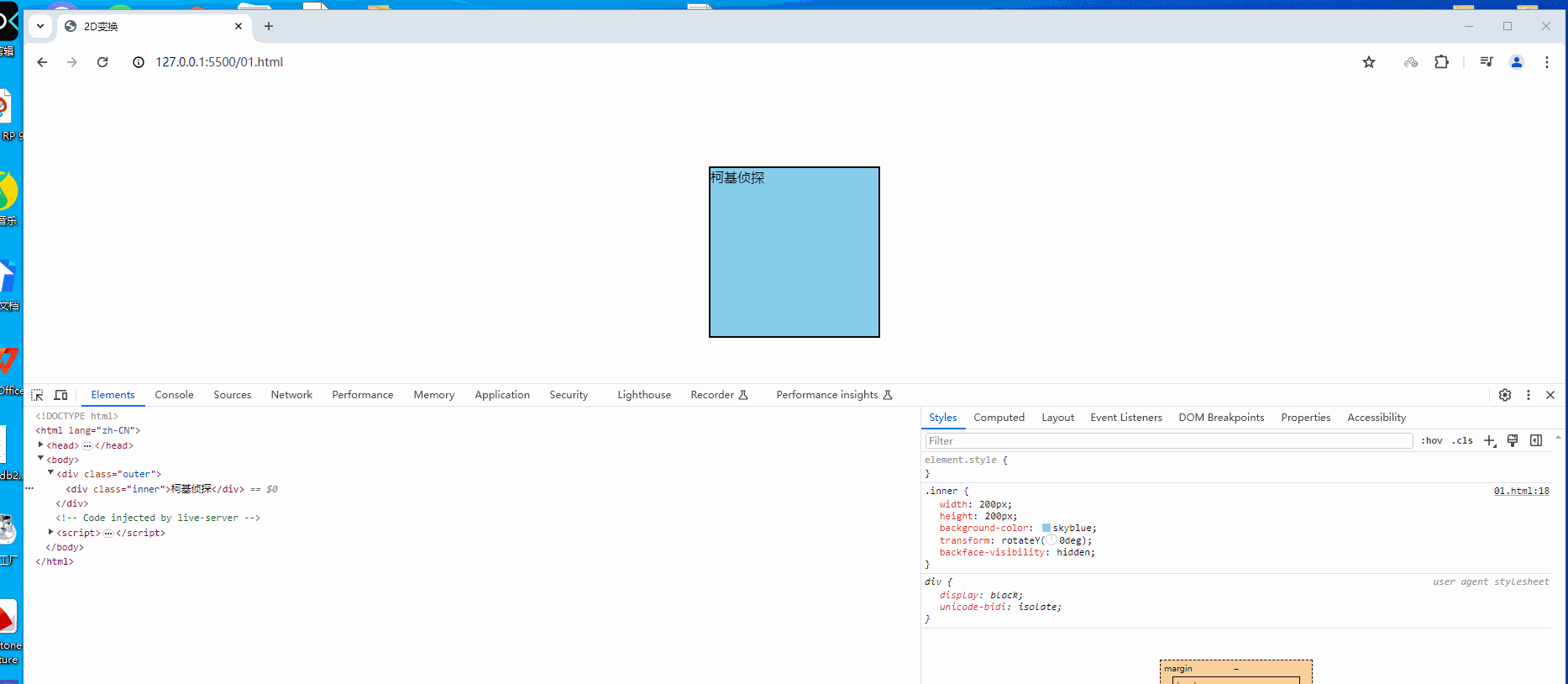Open the Recorder panel
Screen dimensions: 1568x684
coord(719,395)
